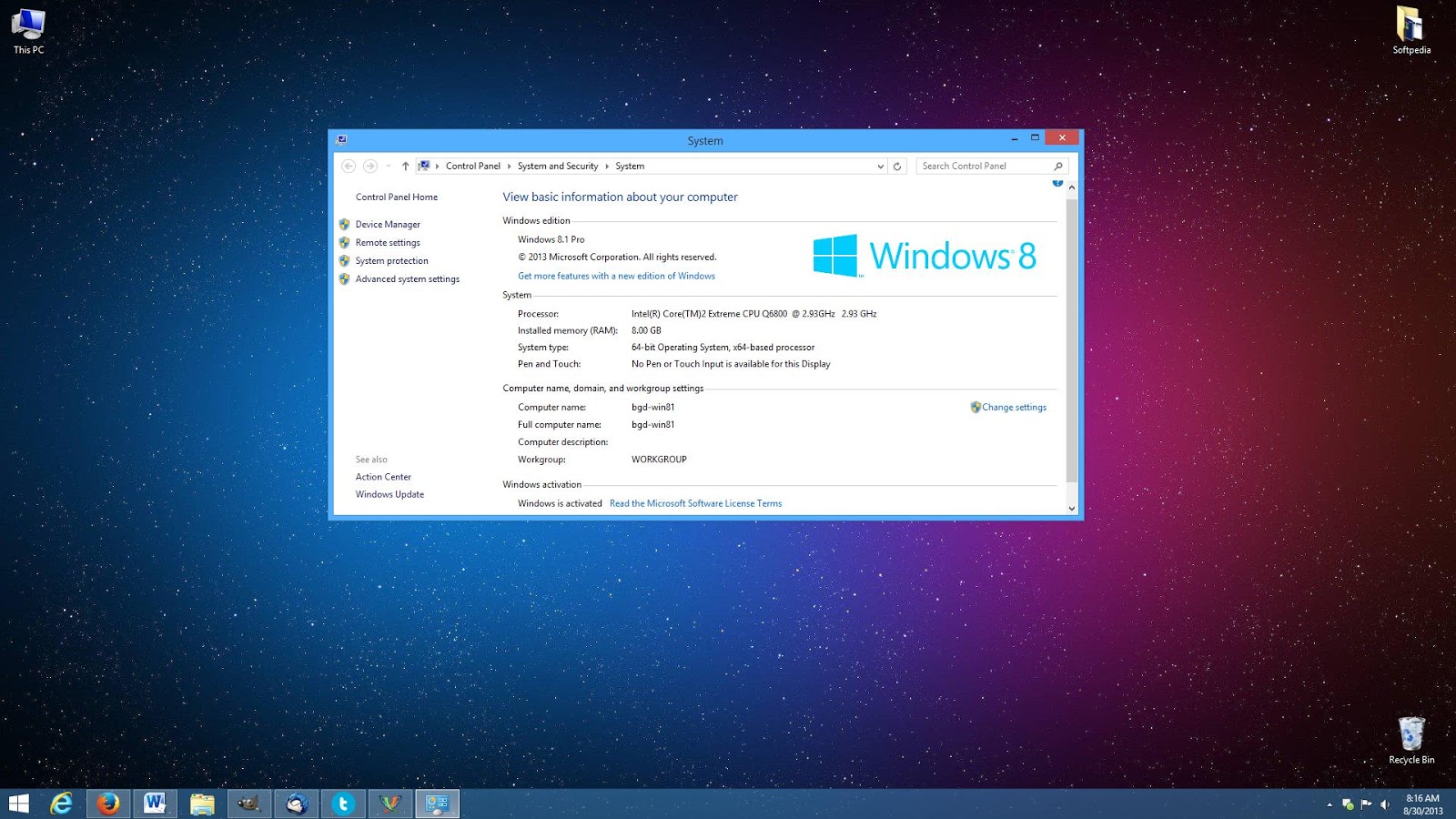Image resolution: width=1456 pixels, height=819 pixels.
Task: Close the System window
Action: tap(1062, 138)
